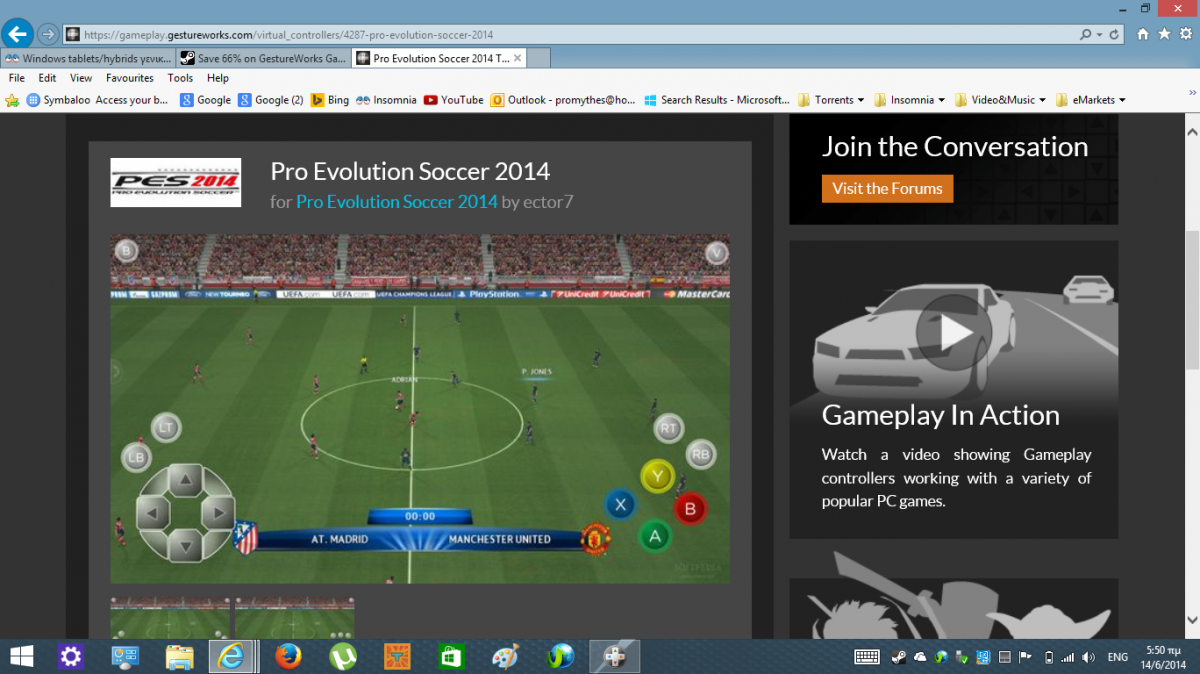Screen dimensions: 1200x674
Task: Select the first screenshot thumbnail below the image
Action: click(x=170, y=618)
